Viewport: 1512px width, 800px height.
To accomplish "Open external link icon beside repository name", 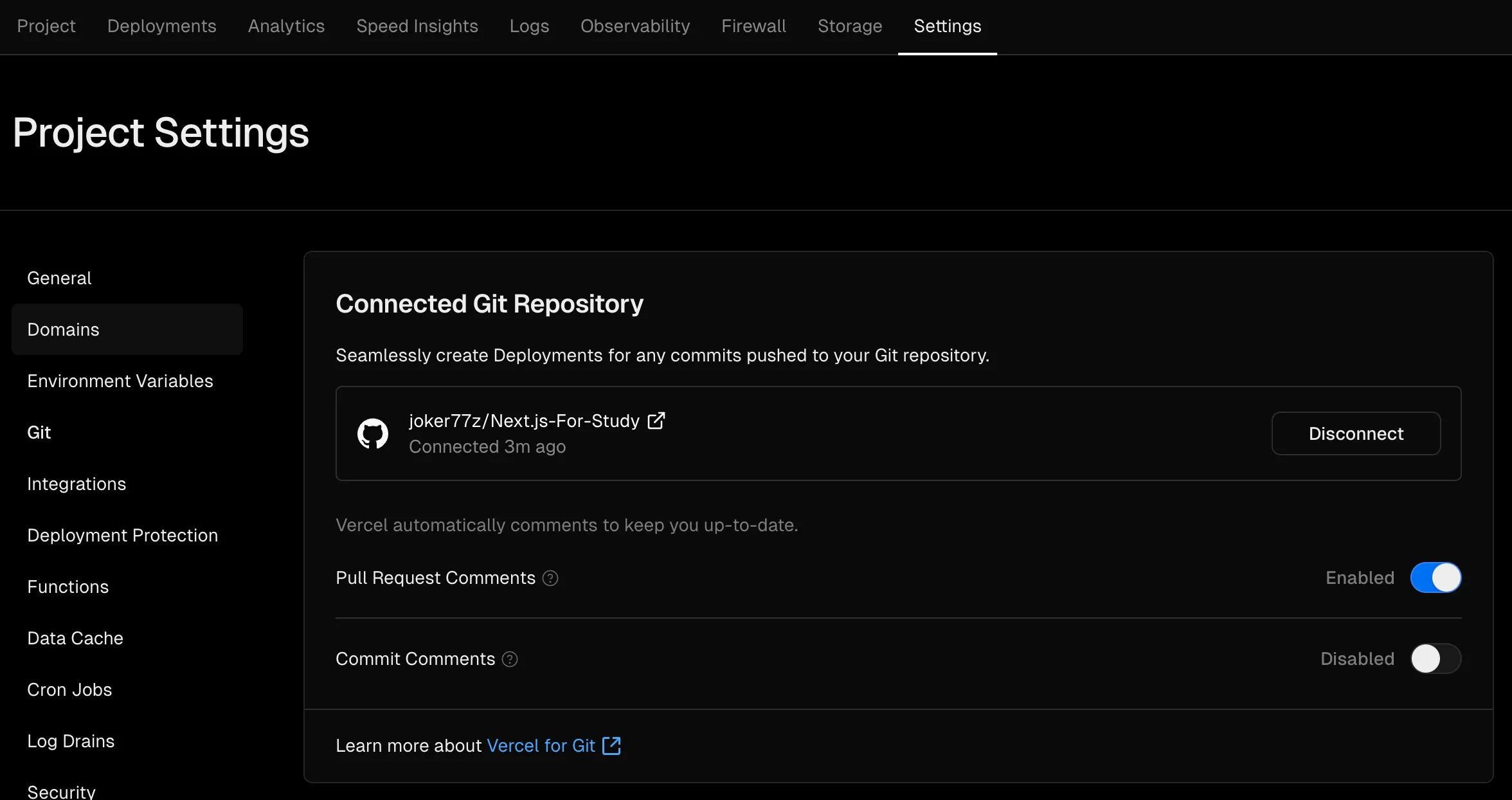I will (656, 421).
